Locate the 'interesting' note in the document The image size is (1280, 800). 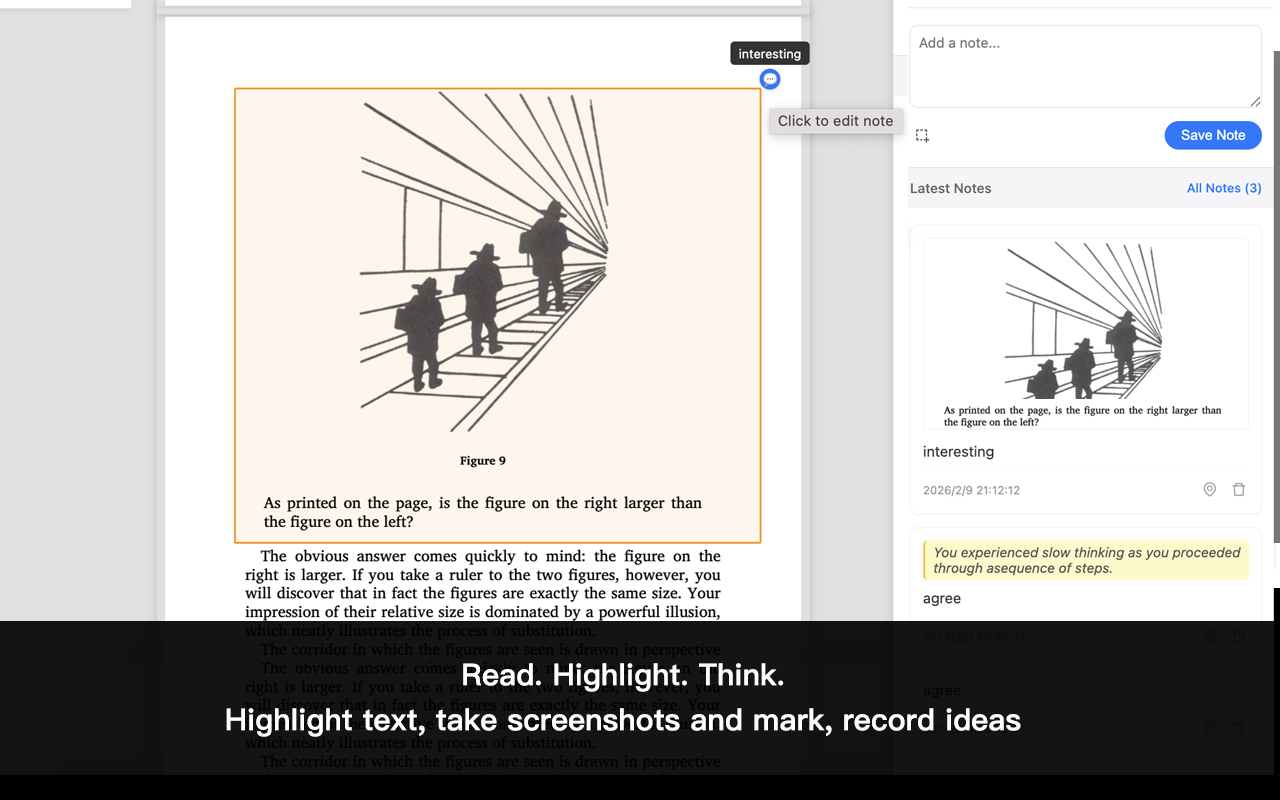click(1209, 490)
